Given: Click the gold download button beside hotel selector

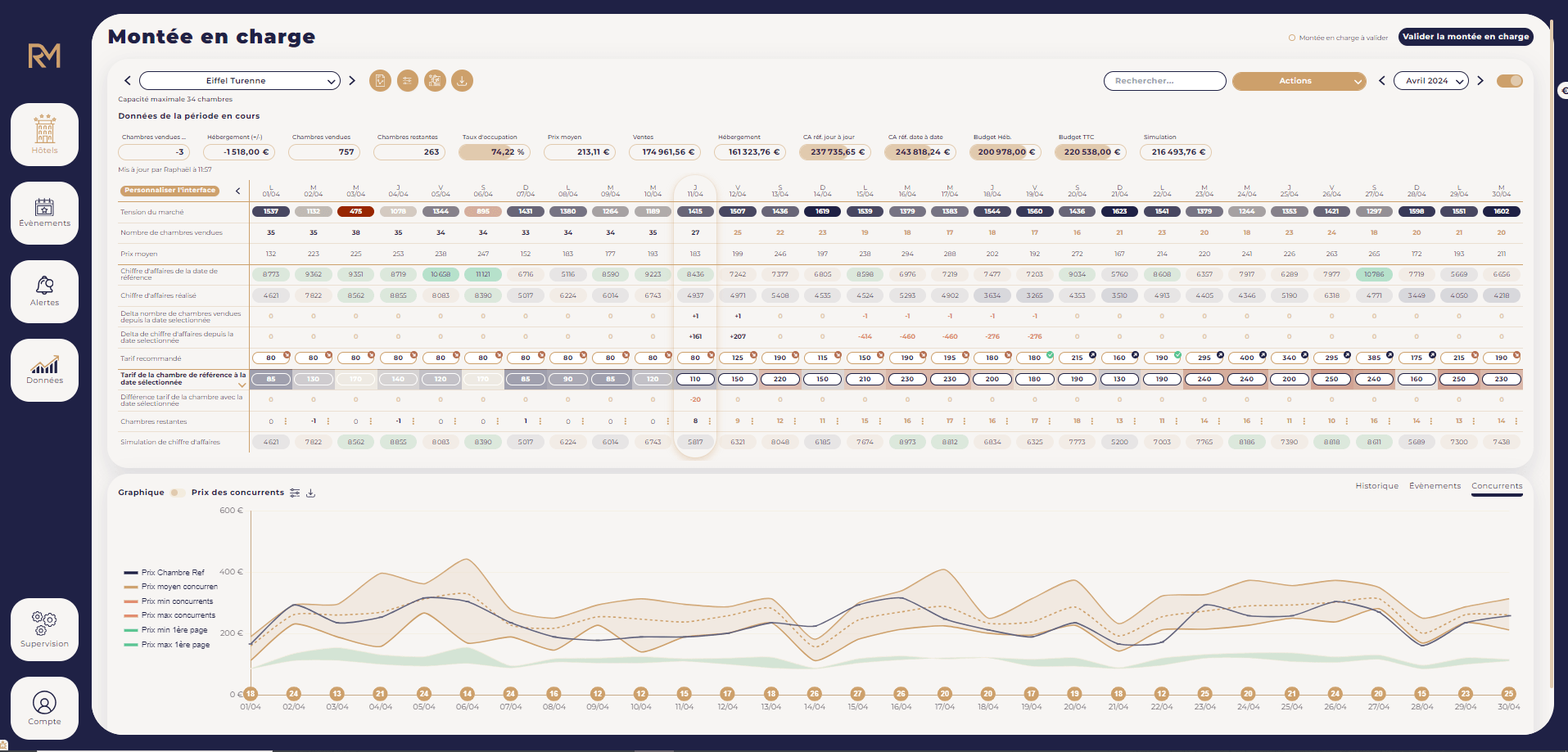Looking at the screenshot, I should [462, 81].
